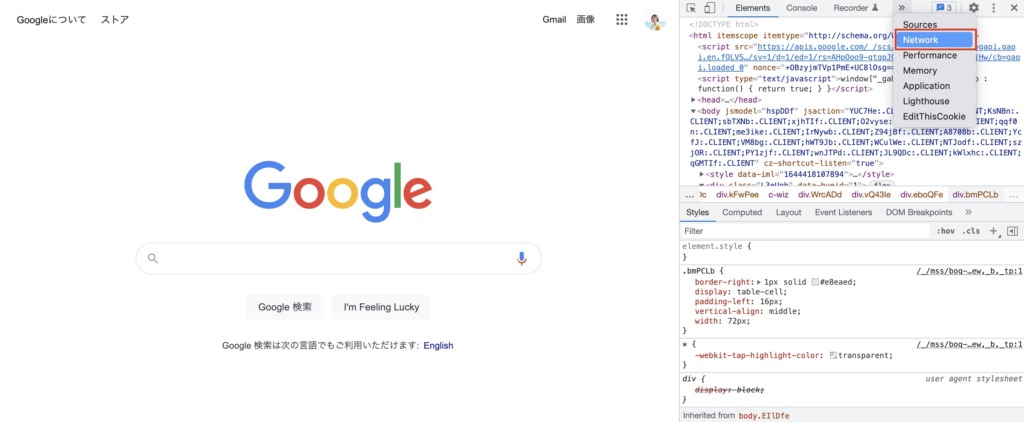Open stylesheet source link beside .bmPCLb rule
This screenshot has height=422, width=1024.
pyautogui.click(x=970, y=270)
